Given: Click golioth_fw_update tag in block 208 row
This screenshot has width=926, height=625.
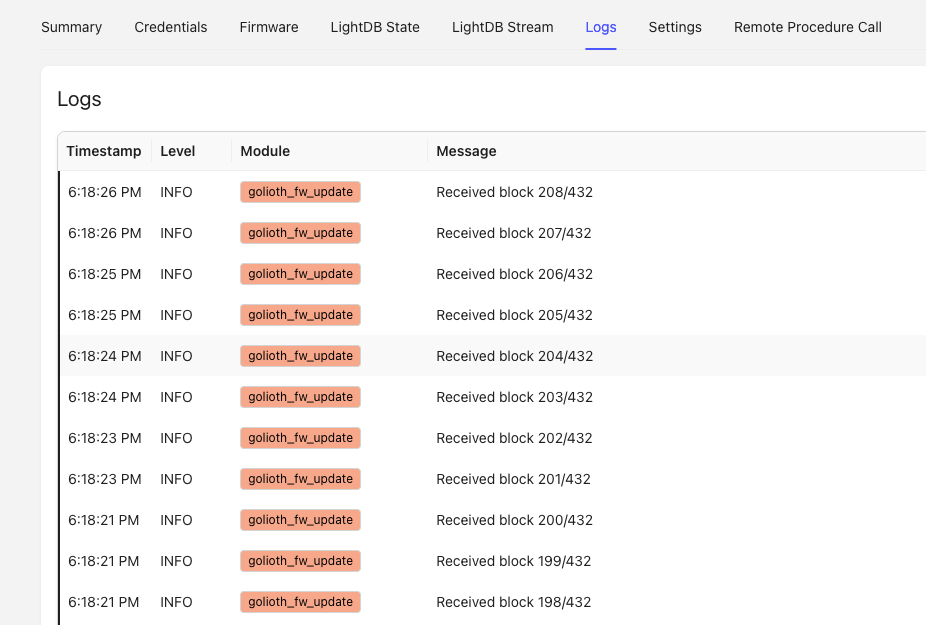Looking at the screenshot, I should 300,192.
